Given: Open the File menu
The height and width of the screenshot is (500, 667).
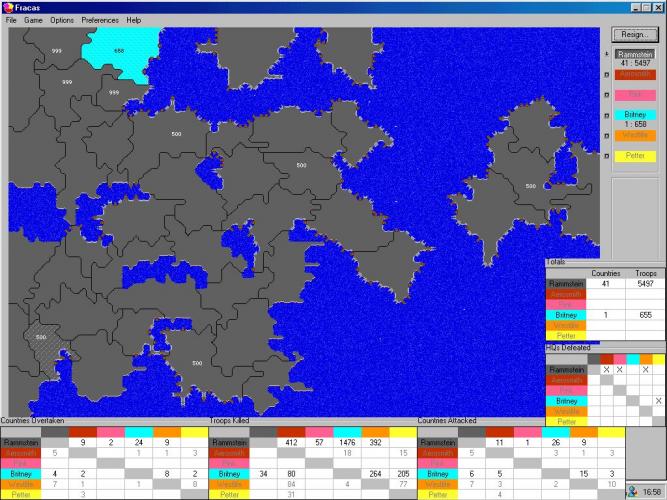Looking at the screenshot, I should coord(11,20).
